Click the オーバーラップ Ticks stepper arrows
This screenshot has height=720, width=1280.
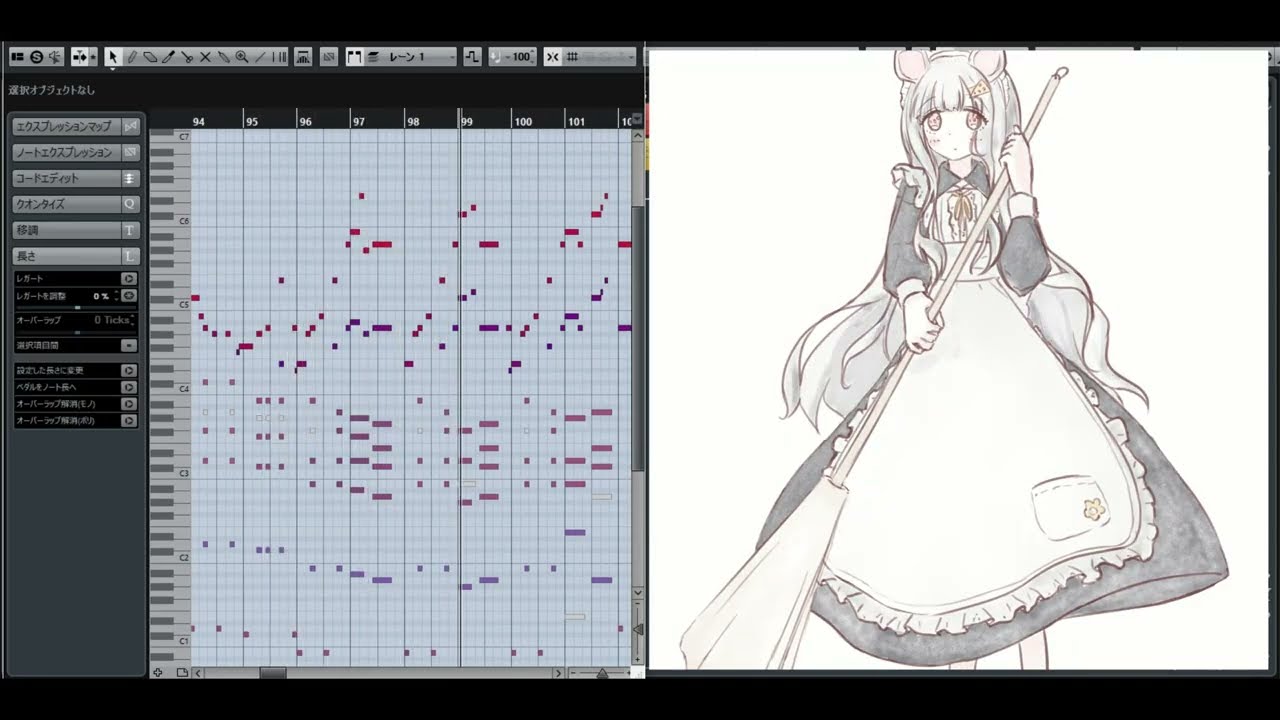[x=133, y=320]
